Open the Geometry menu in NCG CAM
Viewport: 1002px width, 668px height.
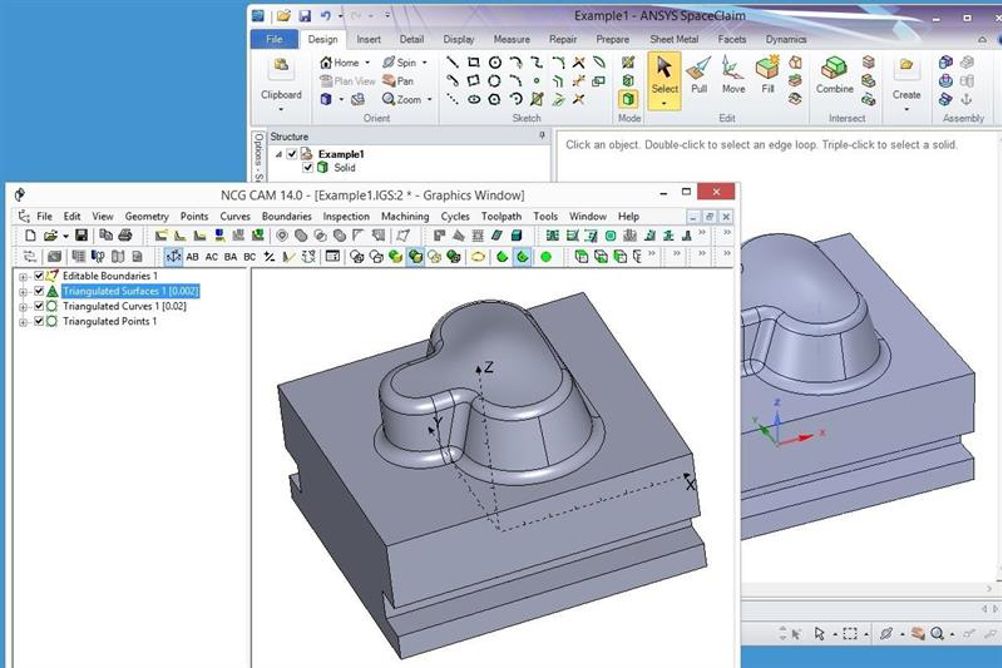tap(147, 217)
